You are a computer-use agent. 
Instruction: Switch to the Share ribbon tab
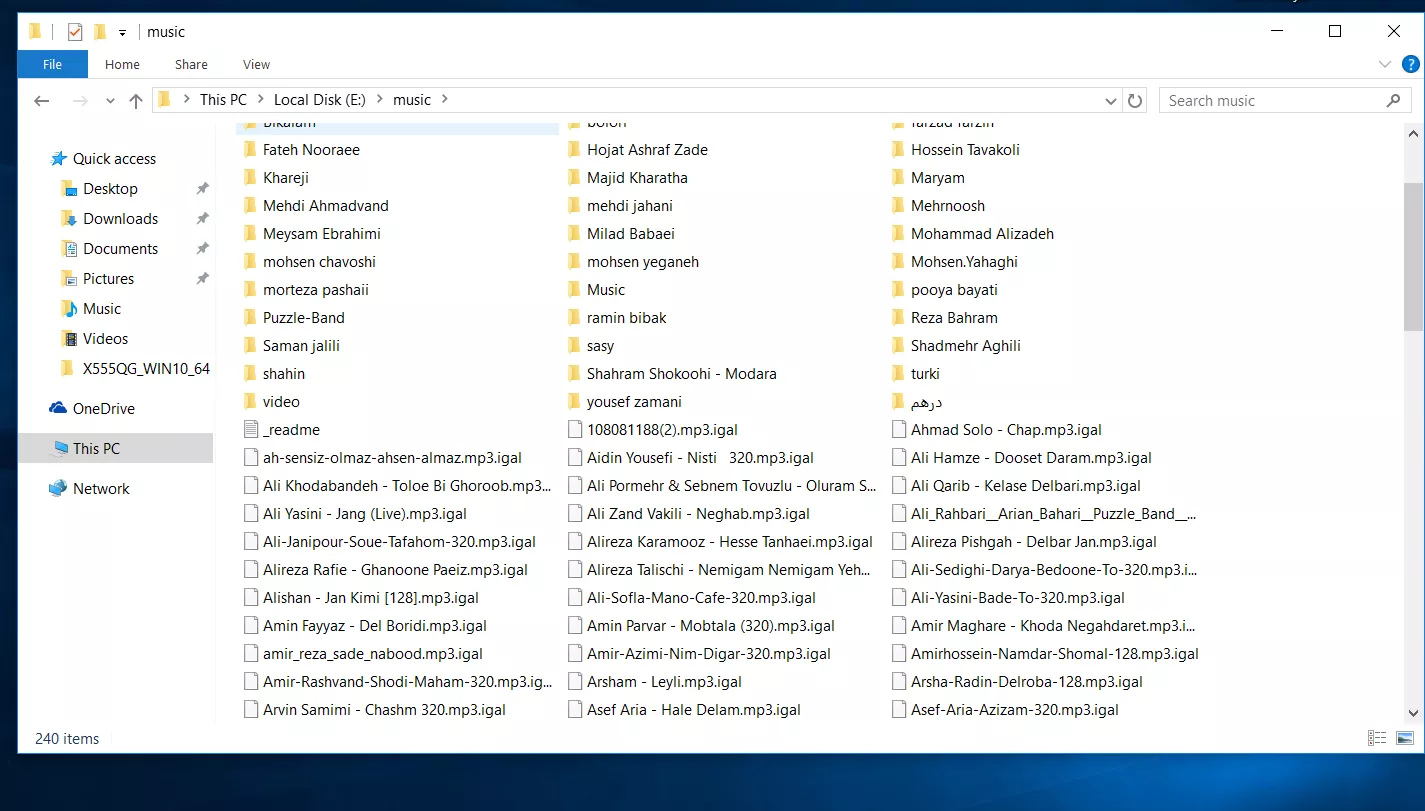(x=191, y=64)
